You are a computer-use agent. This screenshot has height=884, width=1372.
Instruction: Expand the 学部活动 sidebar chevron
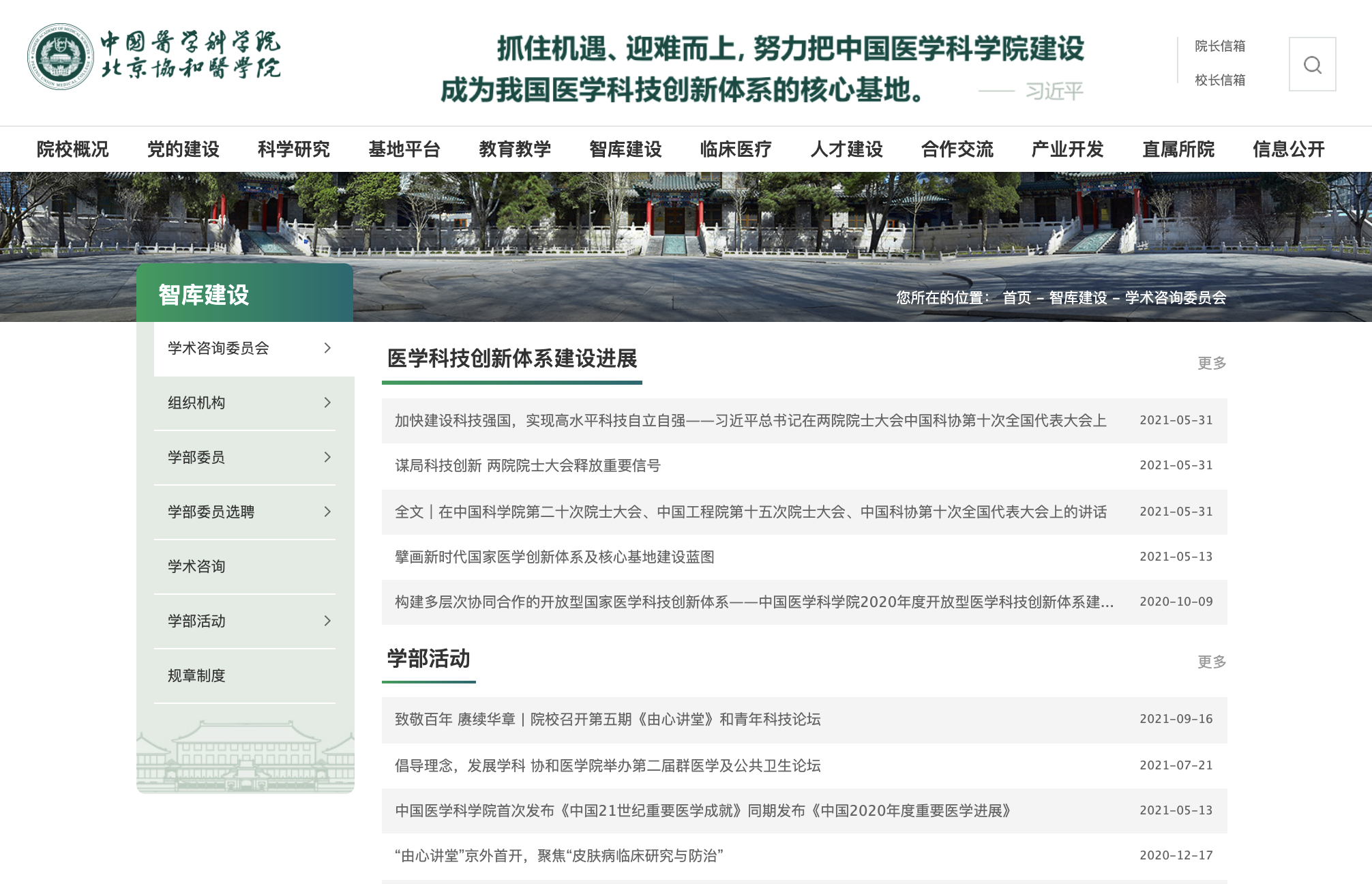tap(327, 621)
